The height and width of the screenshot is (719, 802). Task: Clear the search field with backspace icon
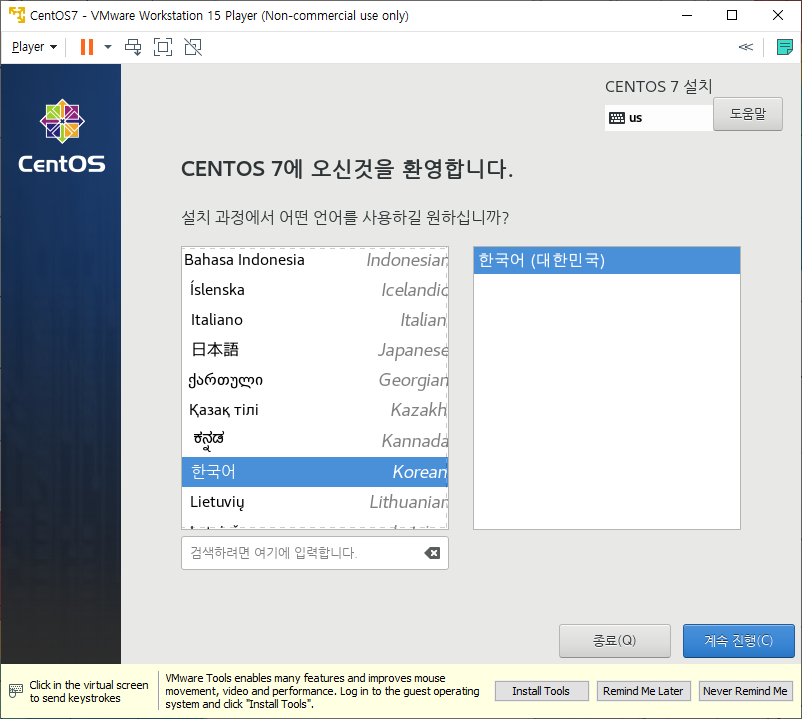pos(432,553)
